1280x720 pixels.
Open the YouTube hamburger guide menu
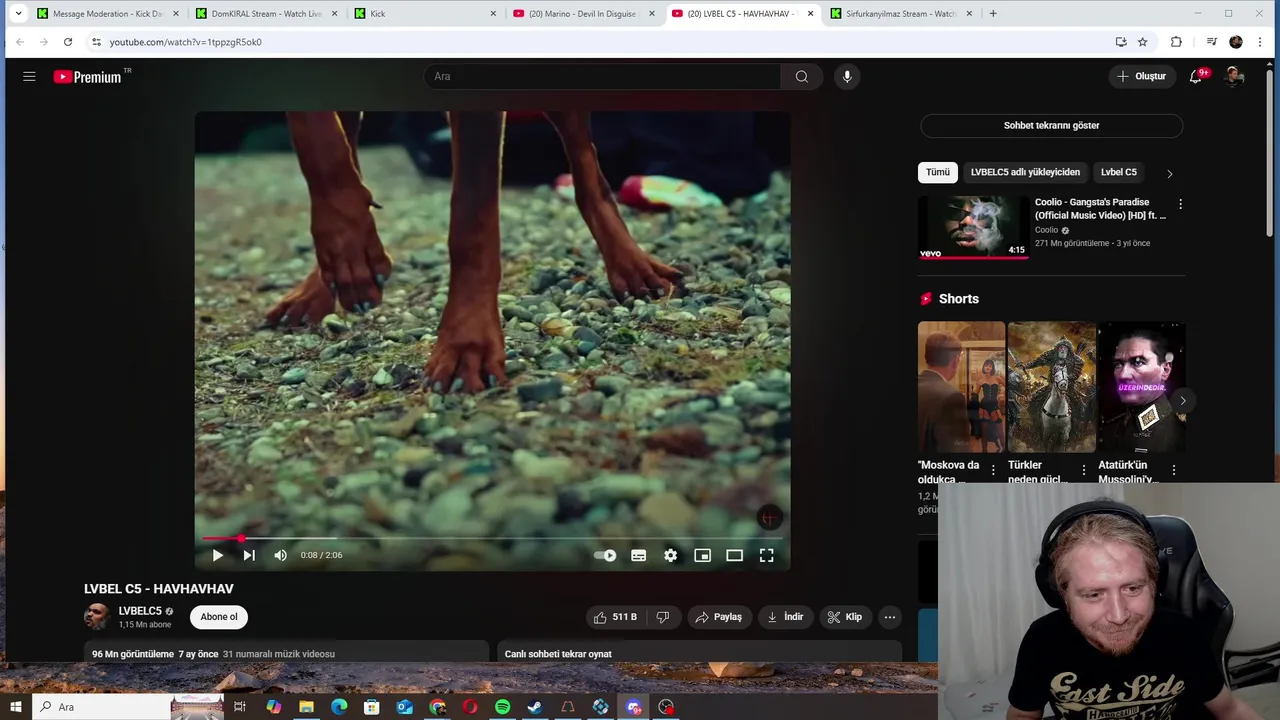click(x=29, y=77)
